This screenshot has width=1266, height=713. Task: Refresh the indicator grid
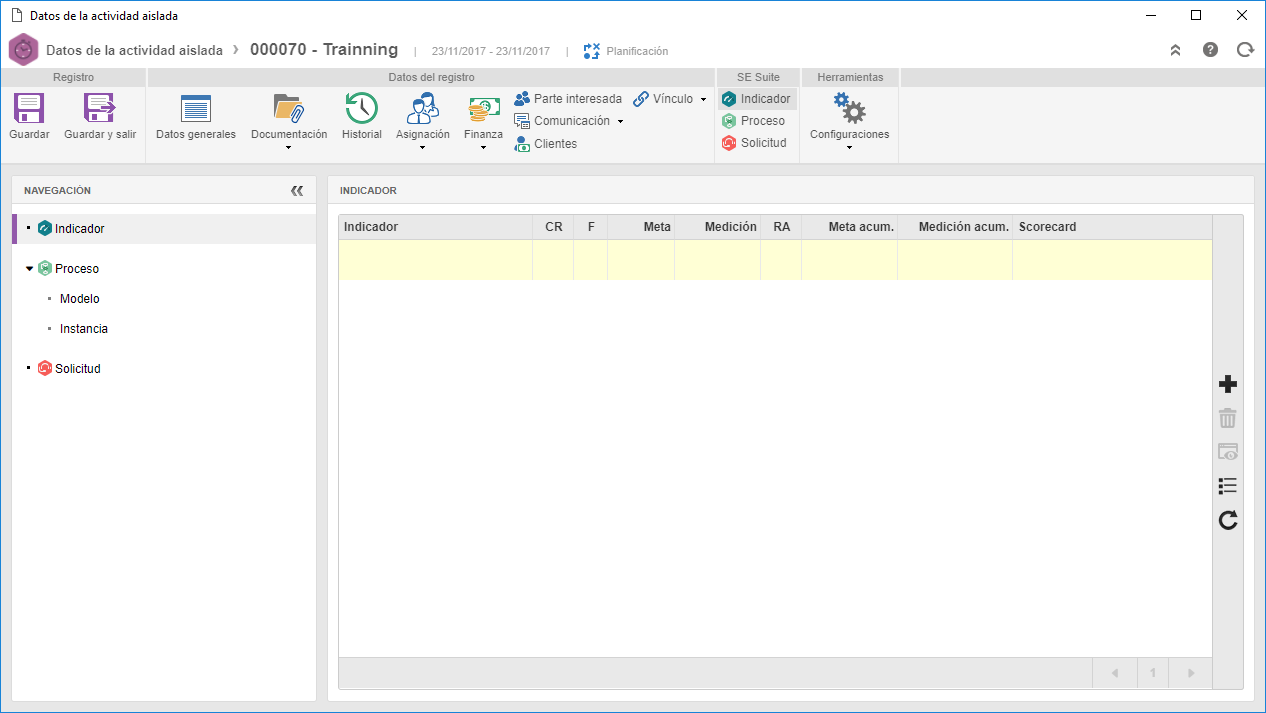(x=1228, y=520)
